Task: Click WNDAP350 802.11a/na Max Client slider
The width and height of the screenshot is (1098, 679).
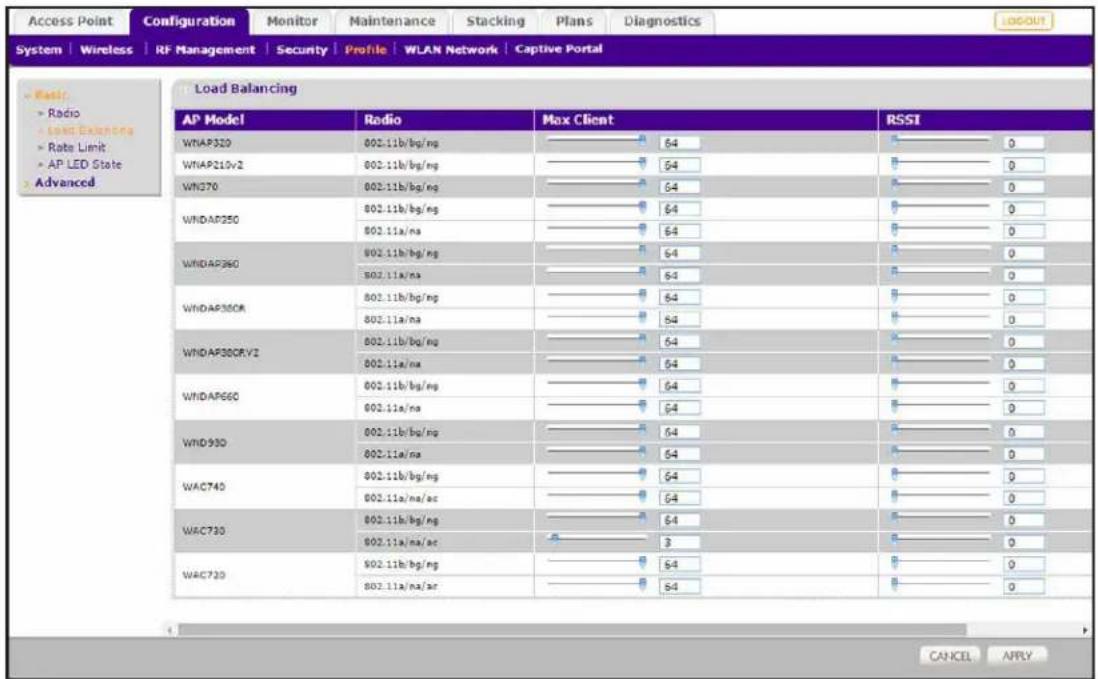Action: 597,229
